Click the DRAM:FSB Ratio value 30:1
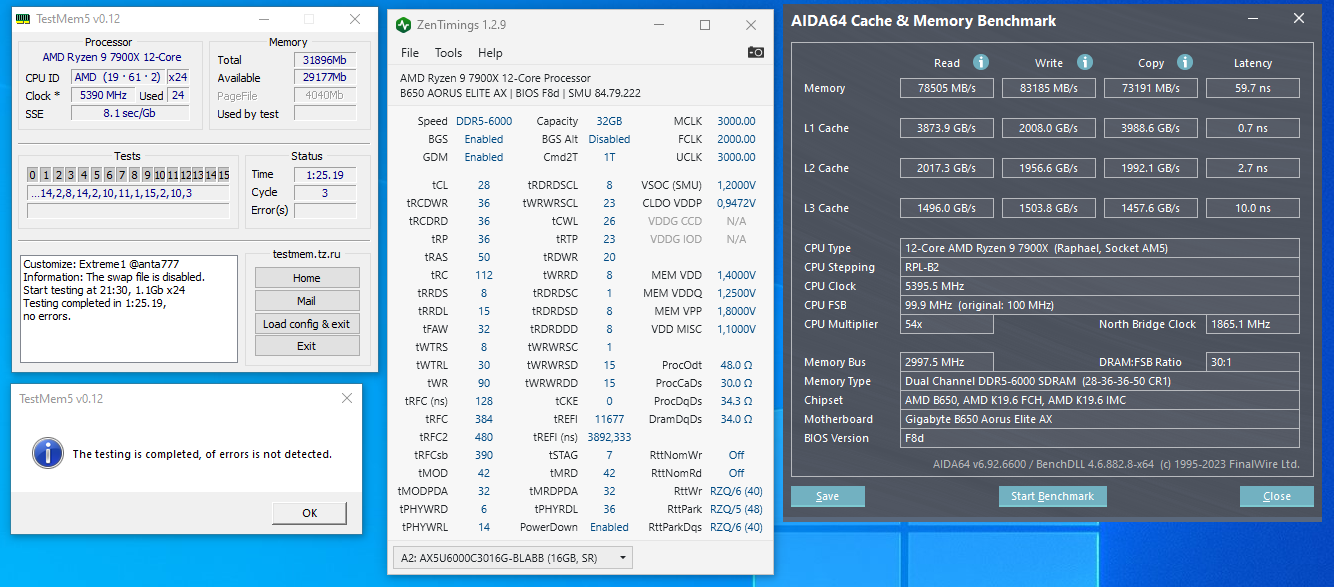Viewport: 1334px width, 587px height. point(1253,362)
